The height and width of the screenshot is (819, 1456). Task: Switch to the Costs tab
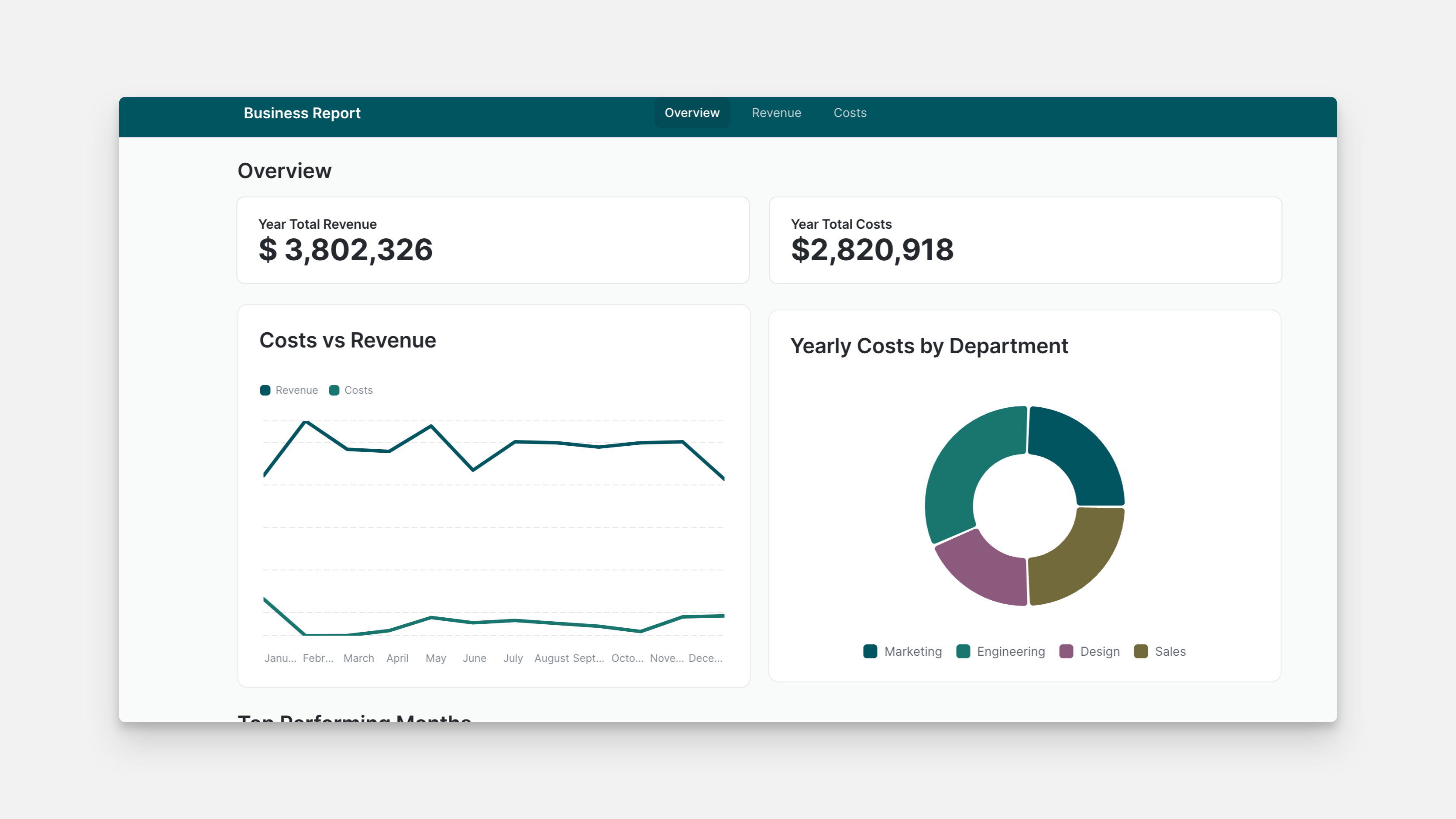pyautogui.click(x=850, y=113)
